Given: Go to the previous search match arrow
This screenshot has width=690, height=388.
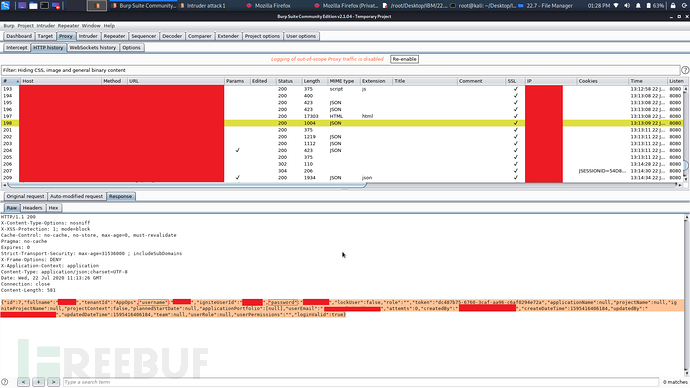Looking at the screenshot, I should click(x=23, y=382).
